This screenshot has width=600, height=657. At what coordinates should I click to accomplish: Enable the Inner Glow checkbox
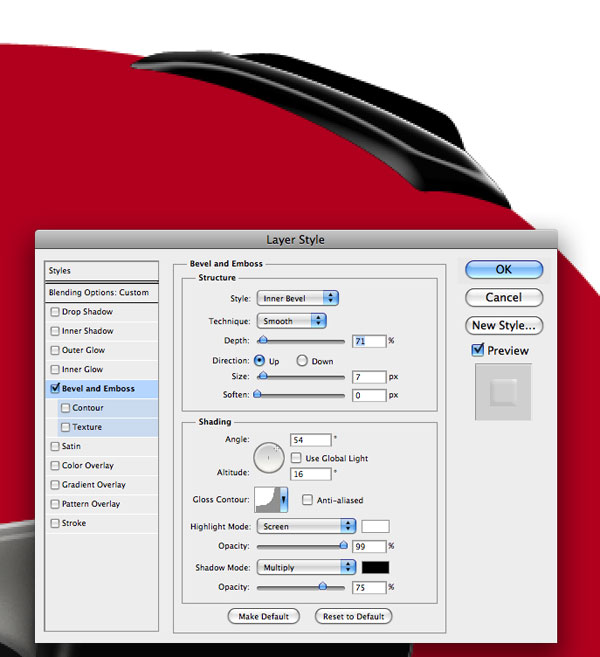pos(55,370)
